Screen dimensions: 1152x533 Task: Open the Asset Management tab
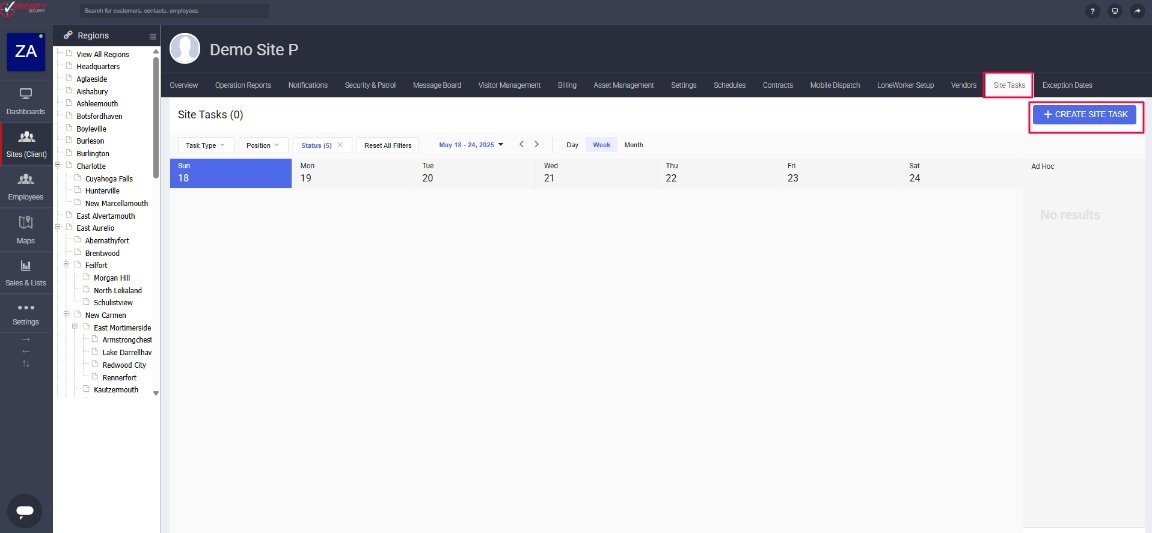[624, 85]
